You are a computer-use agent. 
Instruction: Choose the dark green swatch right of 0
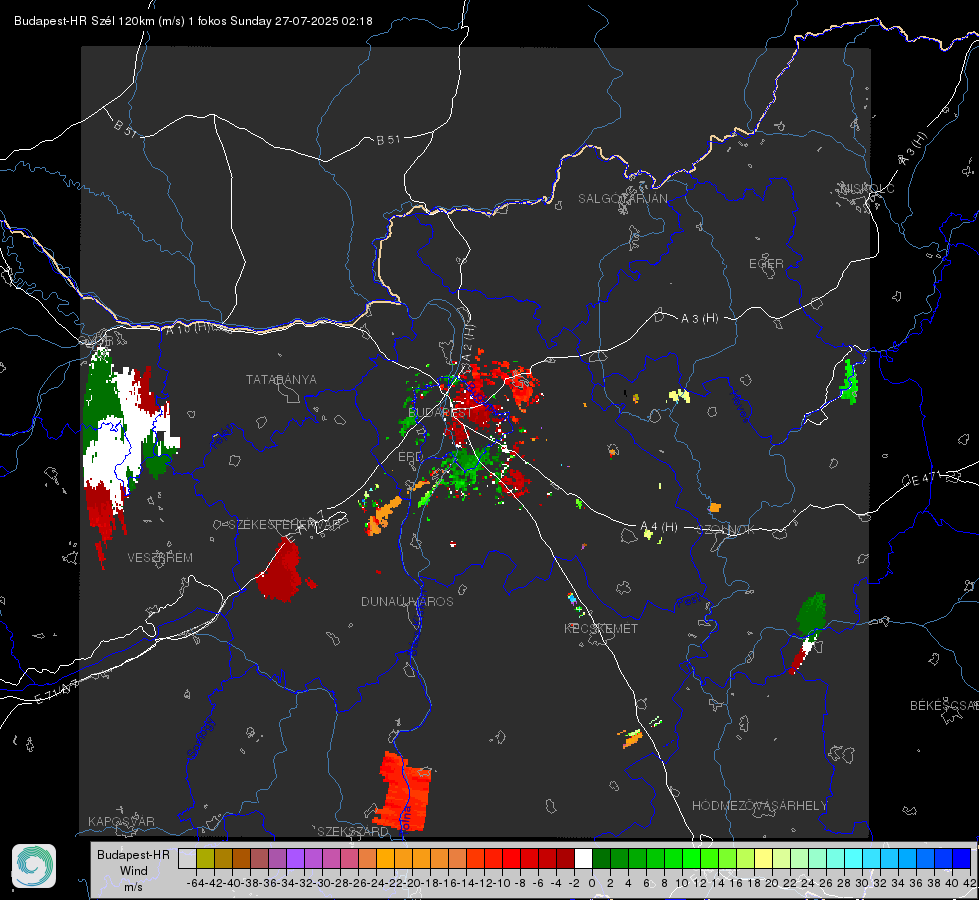601,858
